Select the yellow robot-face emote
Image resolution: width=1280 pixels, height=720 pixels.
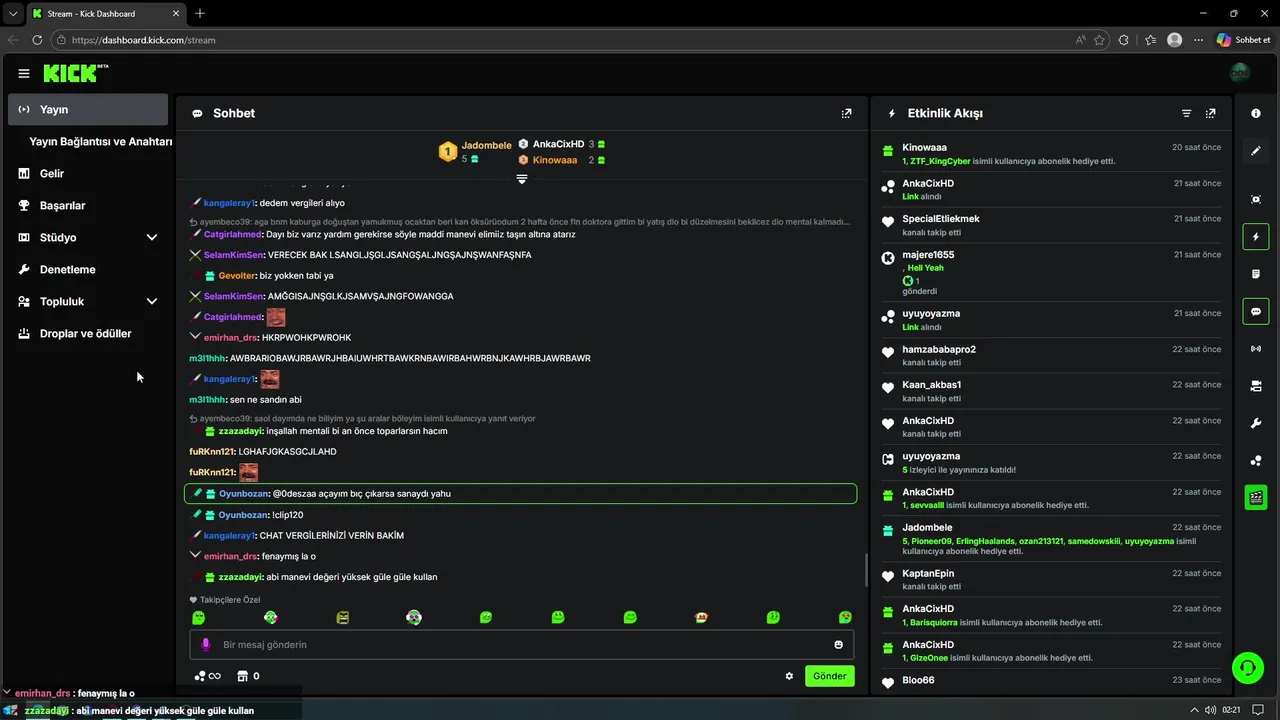click(x=343, y=618)
